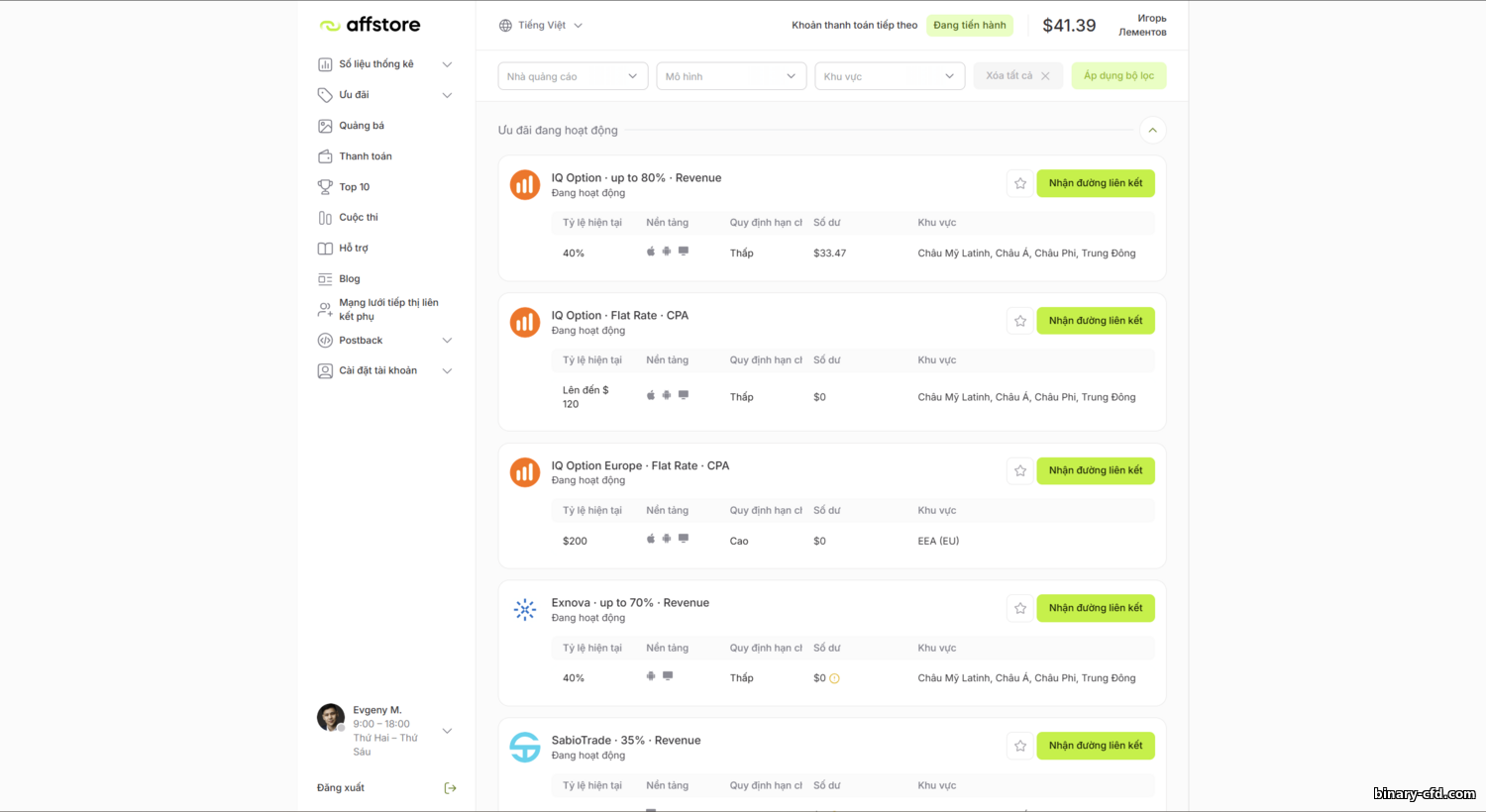Click the Đăng xuất logout arrow icon
Image resolution: width=1486 pixels, height=812 pixels.
point(450,788)
